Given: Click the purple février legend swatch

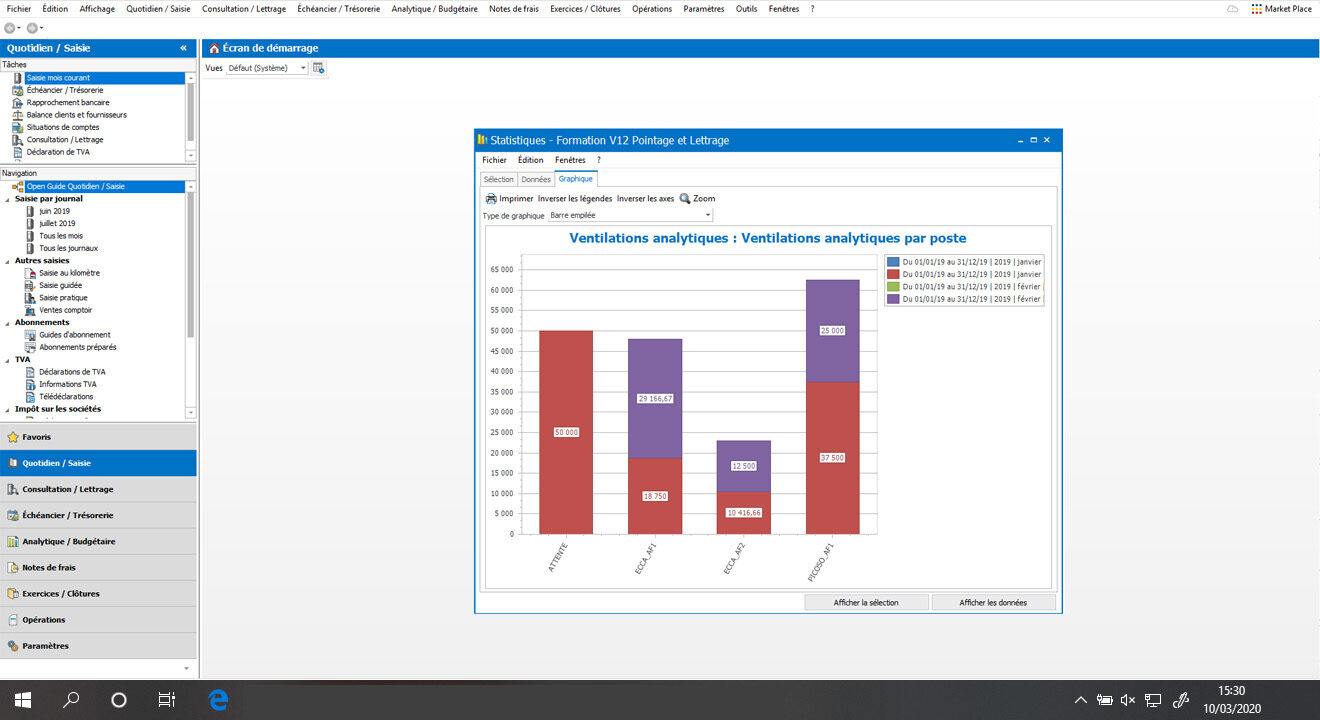Looking at the screenshot, I should pos(893,299).
